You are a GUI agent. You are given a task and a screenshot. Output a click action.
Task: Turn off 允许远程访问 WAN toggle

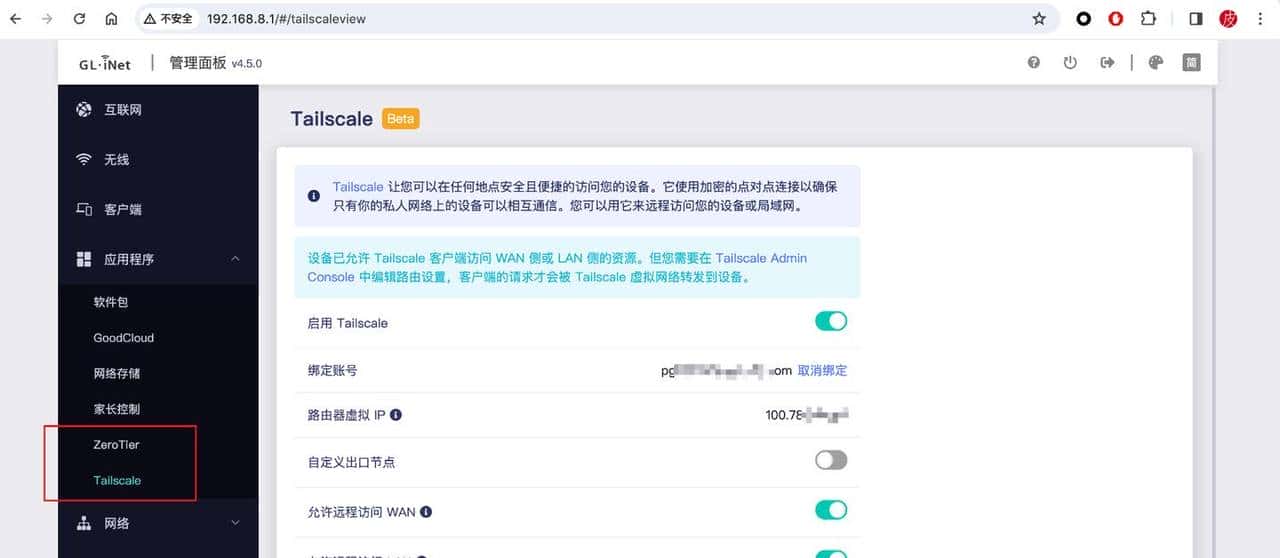[831, 510]
